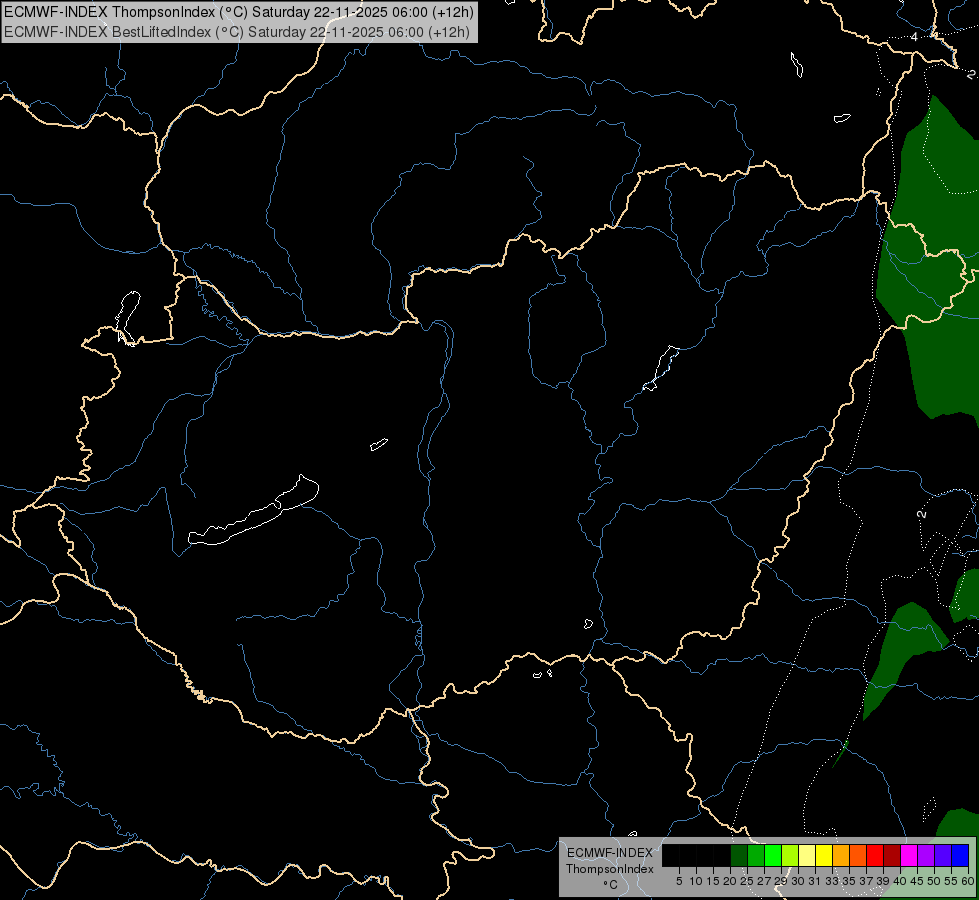Click the legend tick value 40

[x=900, y=881]
